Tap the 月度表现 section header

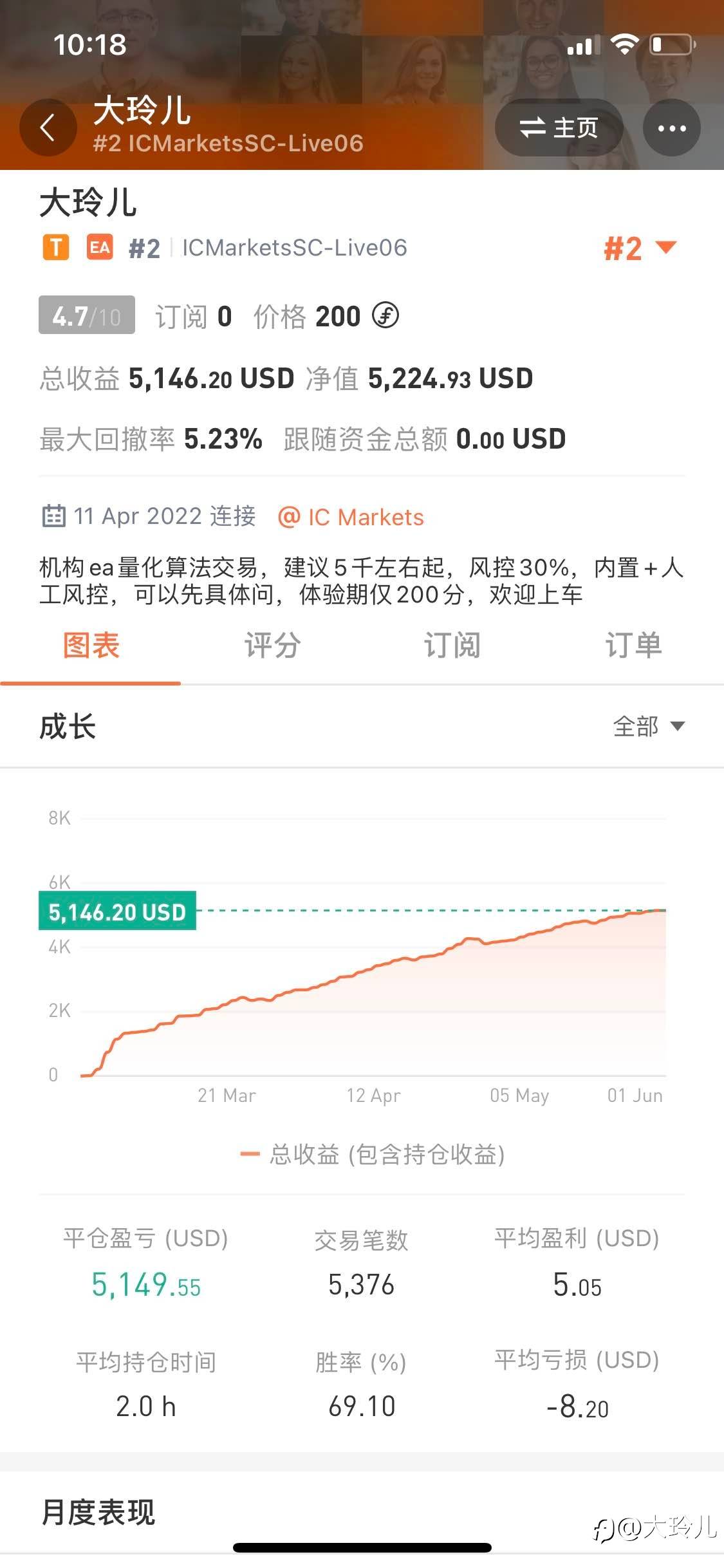[98, 1512]
